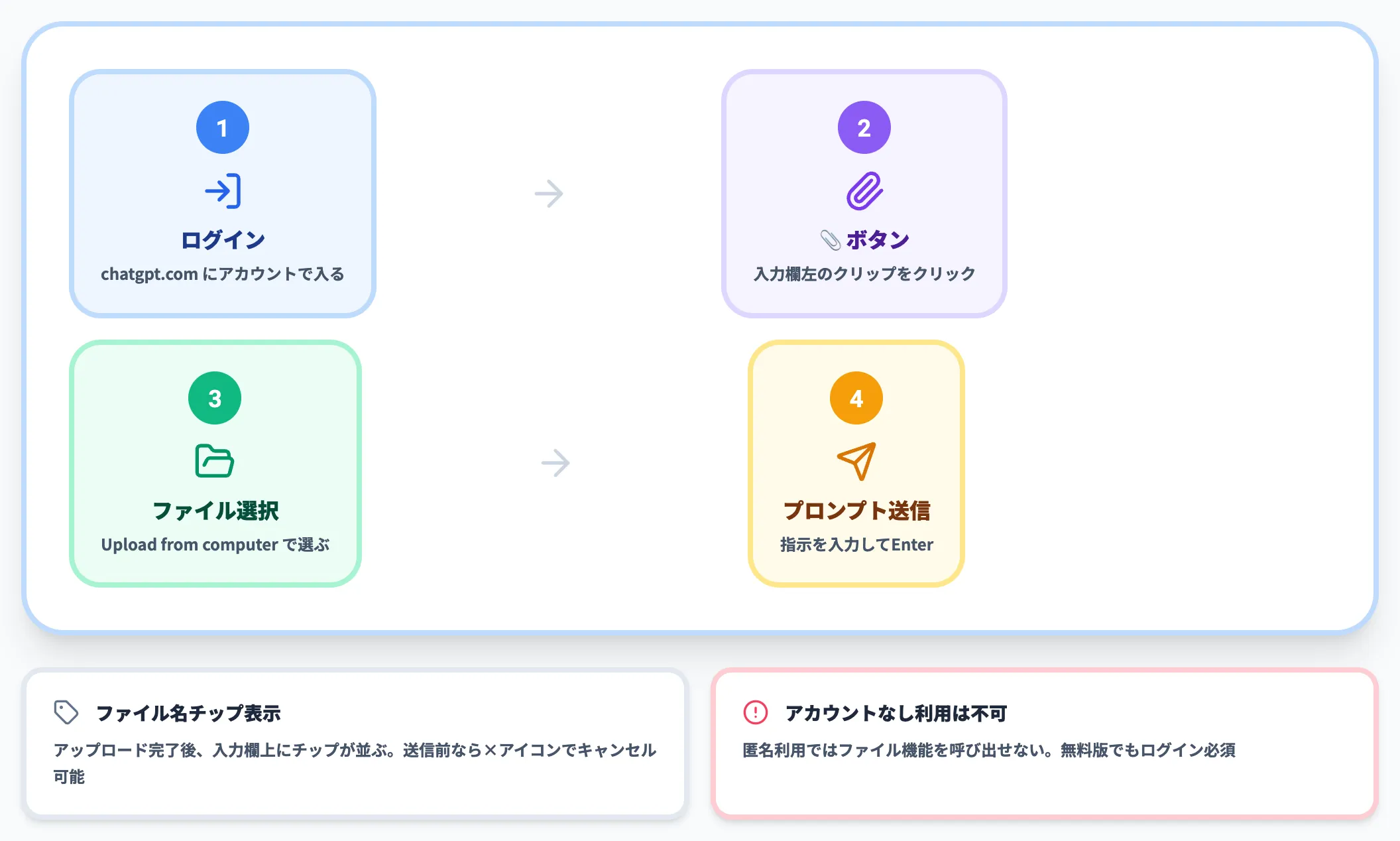Click the small paperclip emoji beside ボタン
1400x841 pixels.
coord(831,240)
